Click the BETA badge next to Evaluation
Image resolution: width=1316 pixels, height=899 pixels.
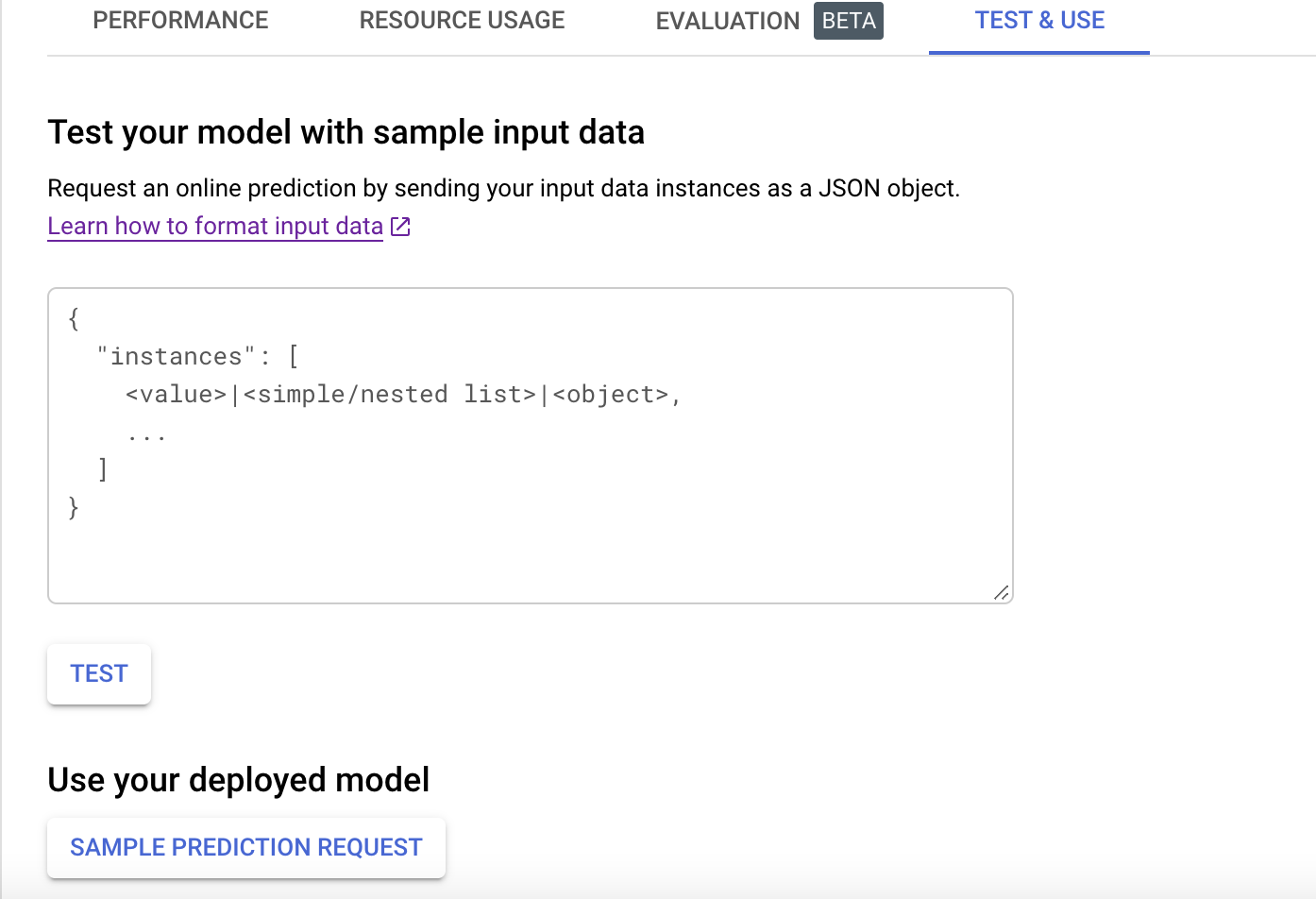(x=848, y=21)
